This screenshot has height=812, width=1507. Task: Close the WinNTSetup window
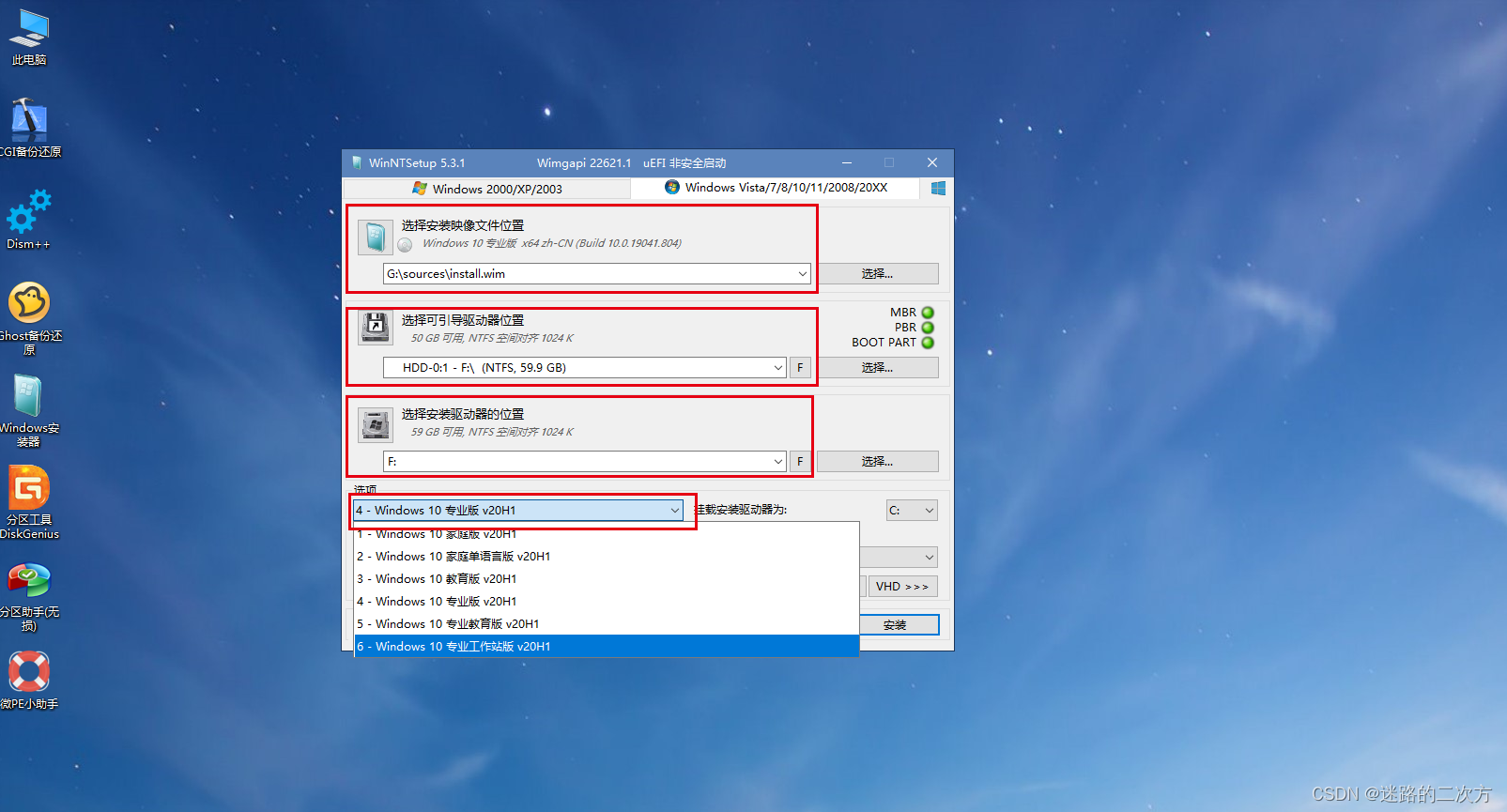[x=932, y=163]
